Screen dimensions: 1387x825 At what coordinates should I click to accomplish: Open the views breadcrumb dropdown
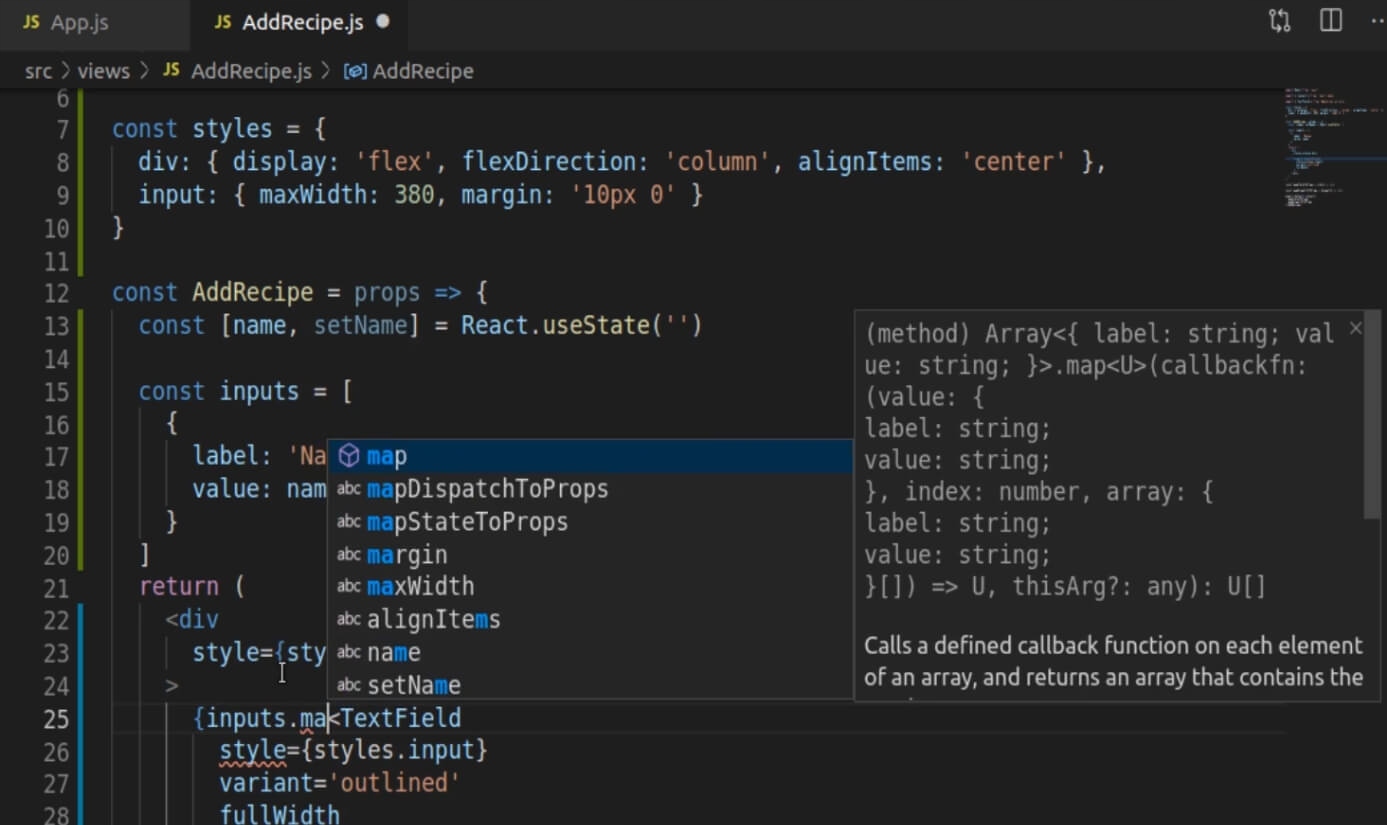[103, 72]
